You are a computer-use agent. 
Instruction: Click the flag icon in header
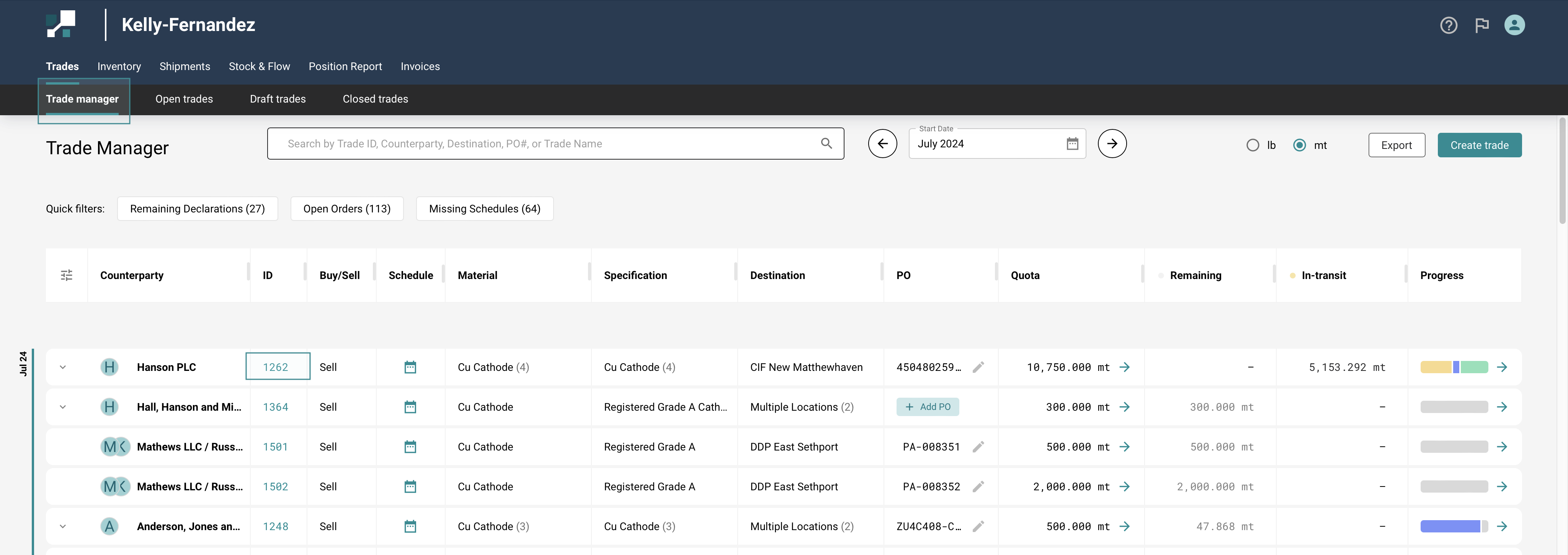coord(1481,25)
